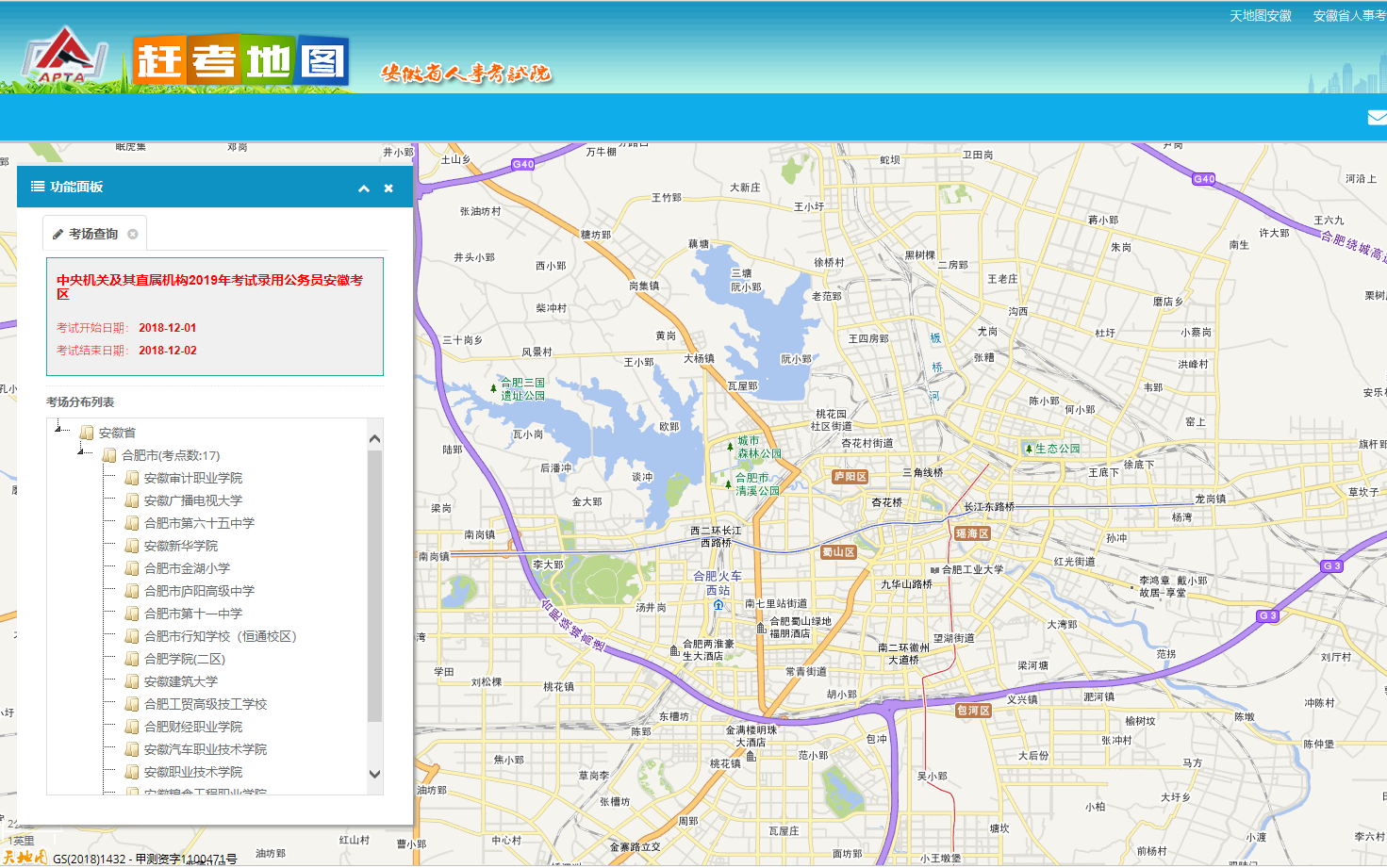Screen dimensions: 1387x868
Task: Select 安徽建筑大学 exam site
Action: [181, 681]
